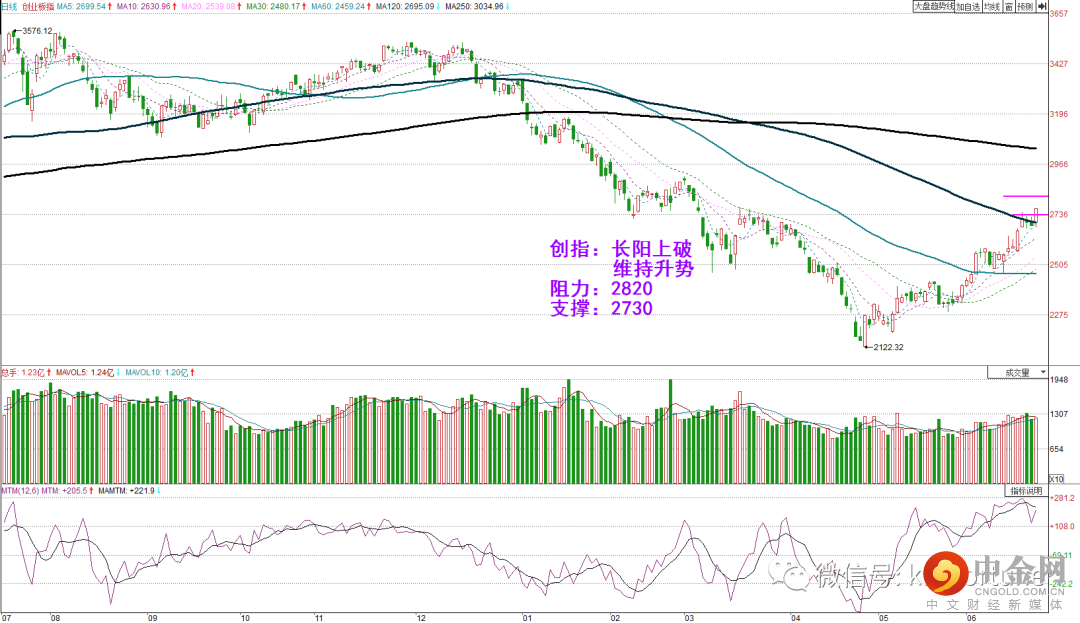Click the 1307 volume axis label
1080x623 pixels.
[1059, 414]
